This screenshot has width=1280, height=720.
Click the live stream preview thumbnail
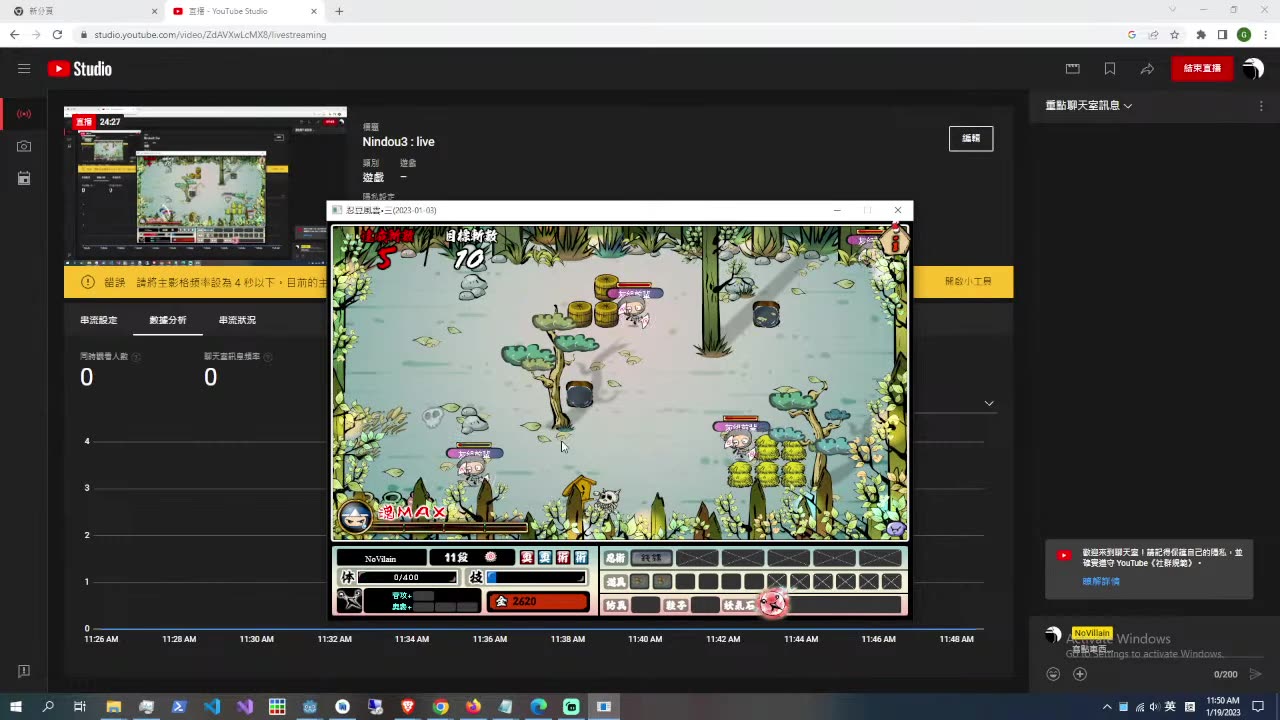[x=205, y=185]
